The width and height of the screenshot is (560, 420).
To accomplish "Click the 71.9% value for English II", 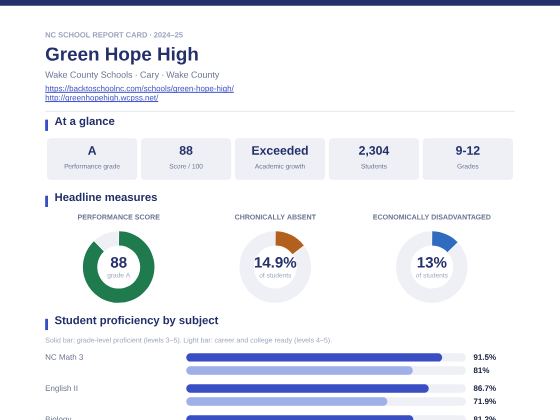I will pyautogui.click(x=485, y=401).
